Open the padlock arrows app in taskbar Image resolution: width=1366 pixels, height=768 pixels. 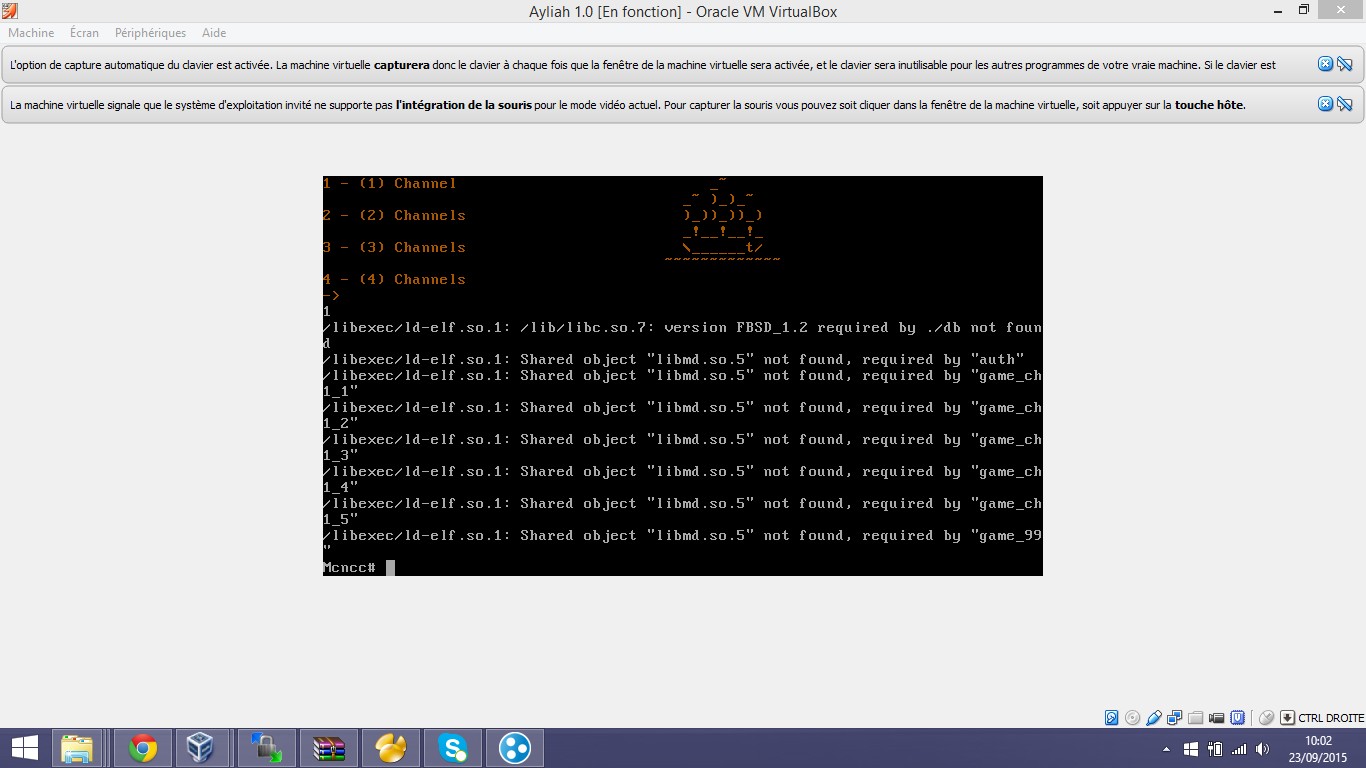click(266, 748)
